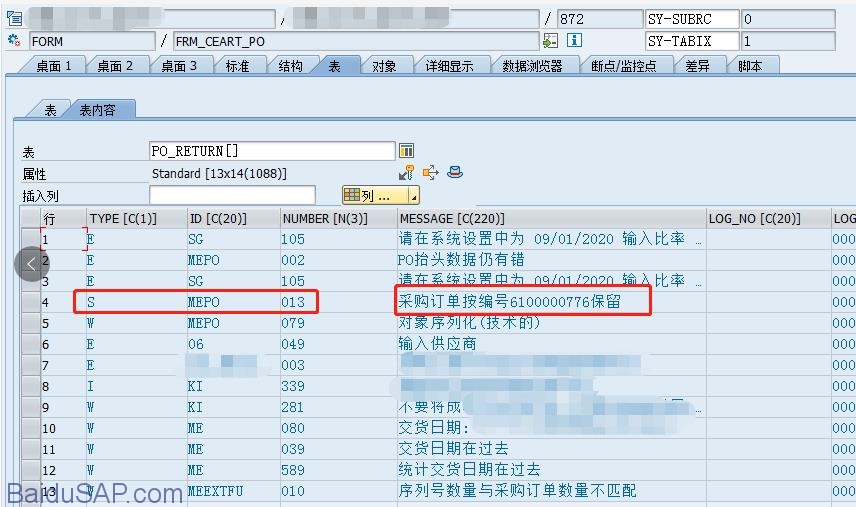Click the table display icon beside PO_RETURN[] field

click(x=407, y=151)
